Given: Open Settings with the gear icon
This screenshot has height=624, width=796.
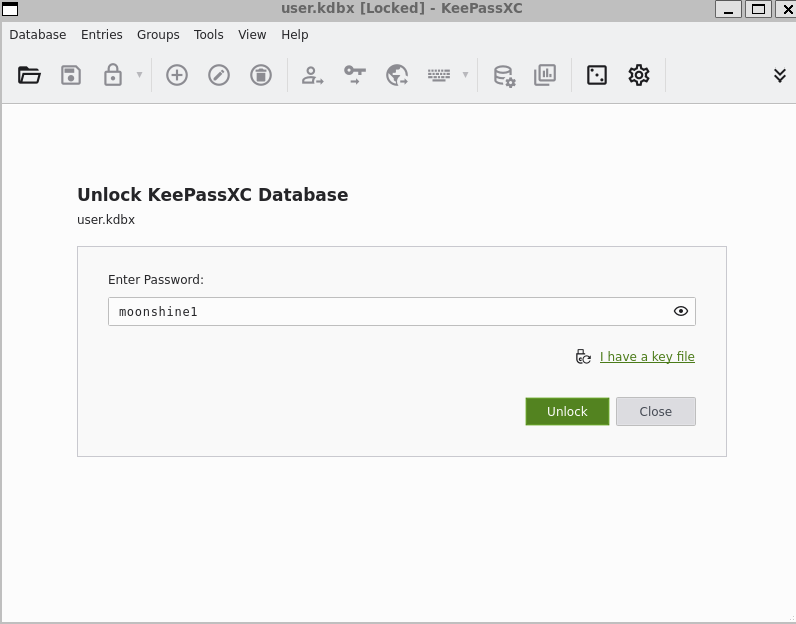Looking at the screenshot, I should point(639,75).
